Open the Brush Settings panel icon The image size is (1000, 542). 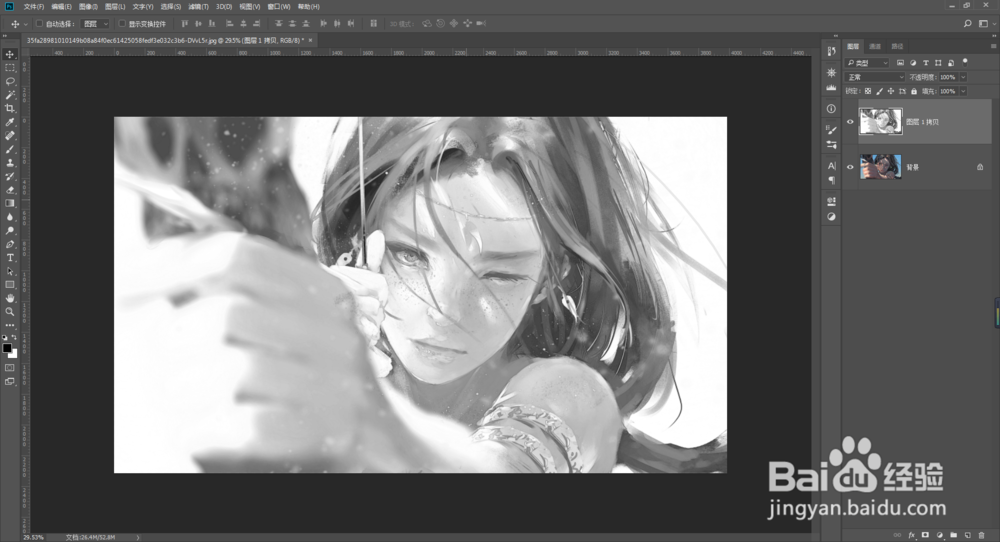pyautogui.click(x=831, y=130)
